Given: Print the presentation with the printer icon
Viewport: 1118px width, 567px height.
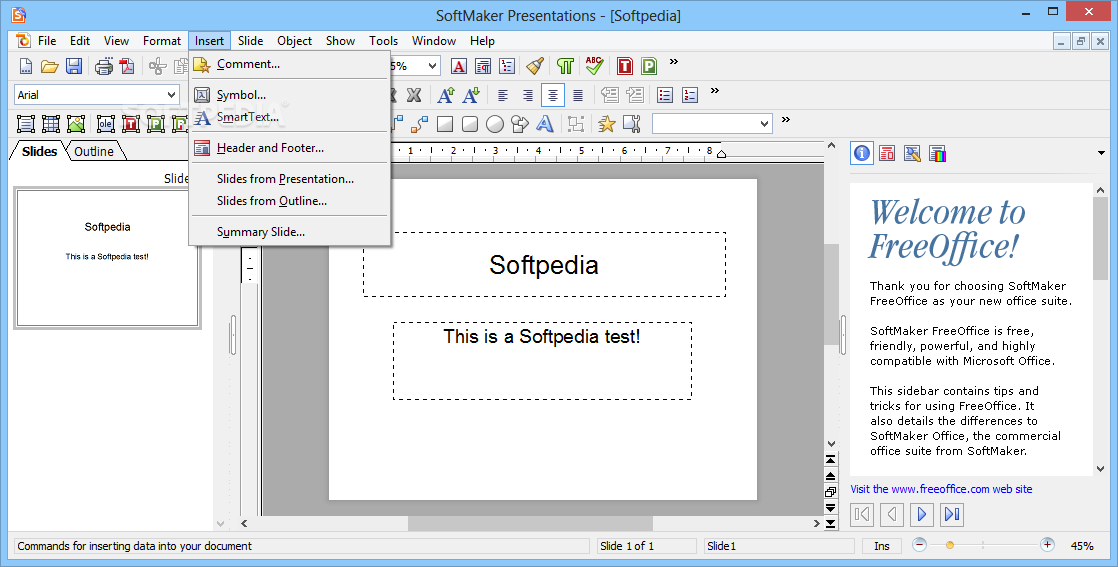Looking at the screenshot, I should (104, 66).
